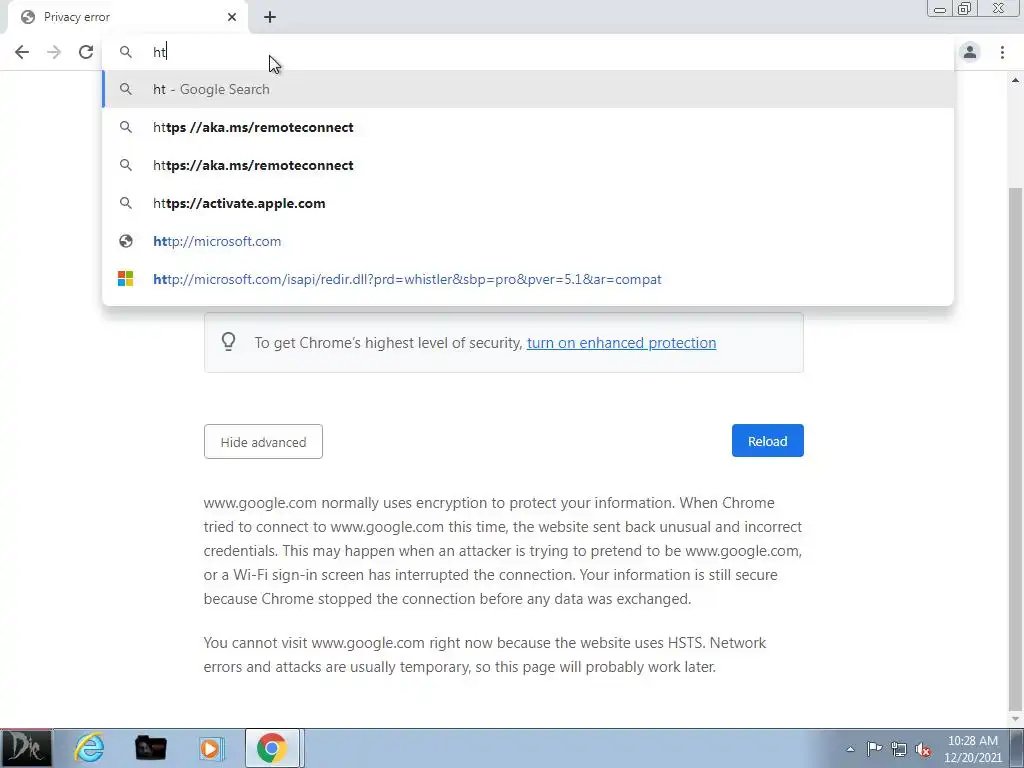Open the Action Center flag icon
The width and height of the screenshot is (1024, 768).
874,748
